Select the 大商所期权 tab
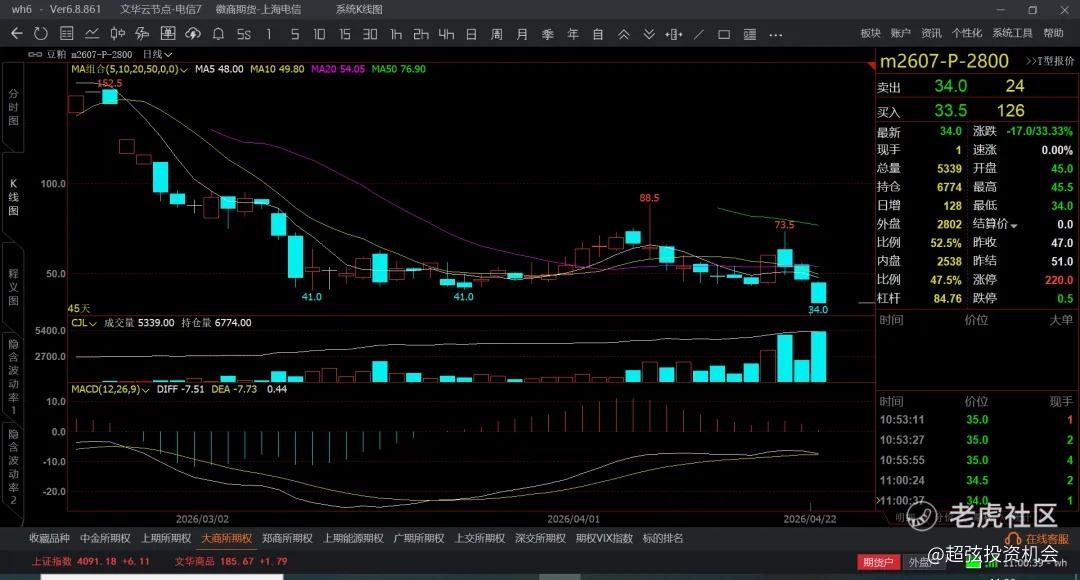The image size is (1080, 580). pos(227,539)
